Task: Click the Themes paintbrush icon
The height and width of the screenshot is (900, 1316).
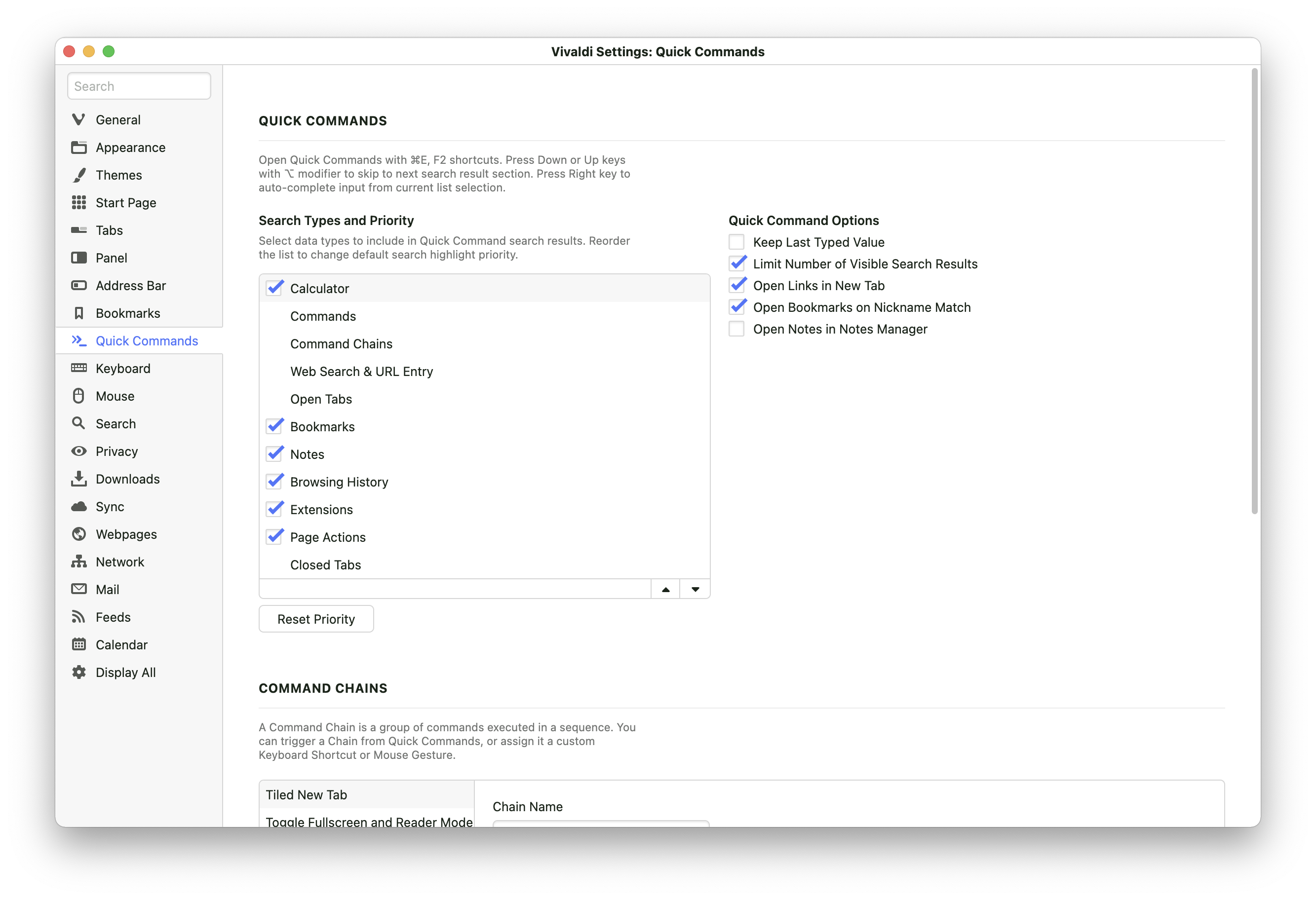Action: click(x=78, y=175)
